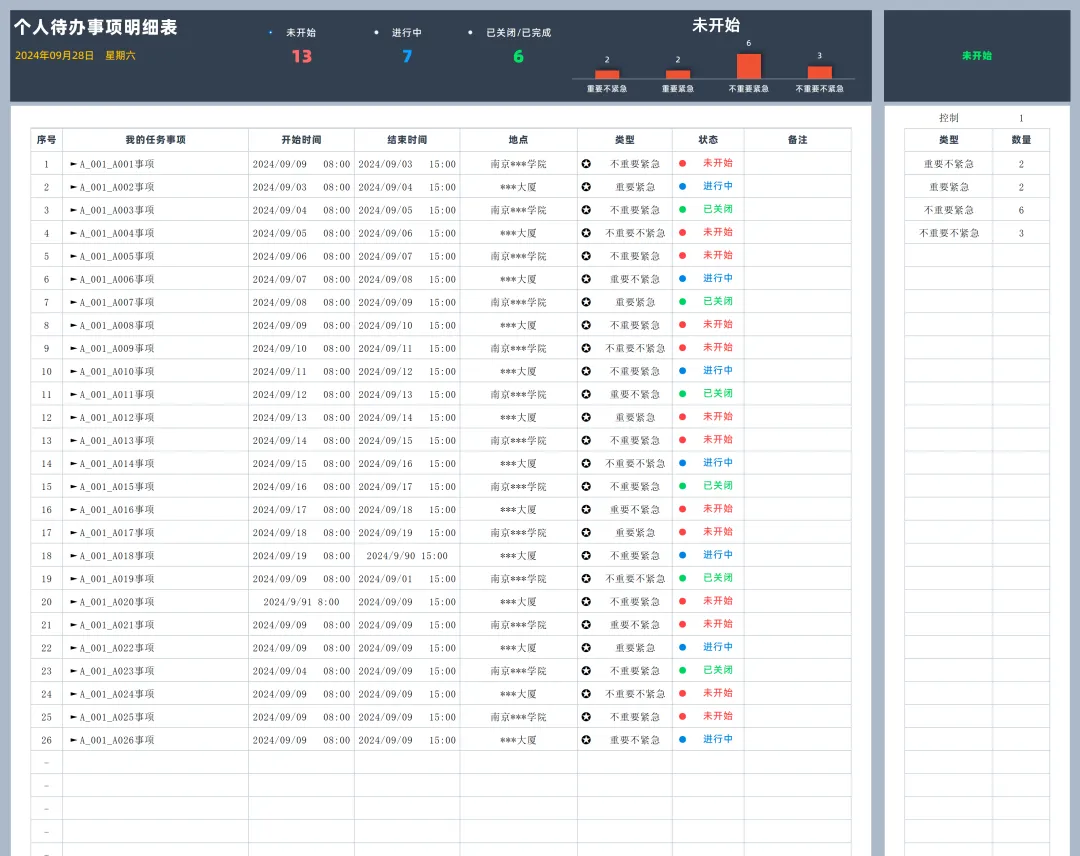Click the star icon in A_001_A026 row

coord(586,740)
